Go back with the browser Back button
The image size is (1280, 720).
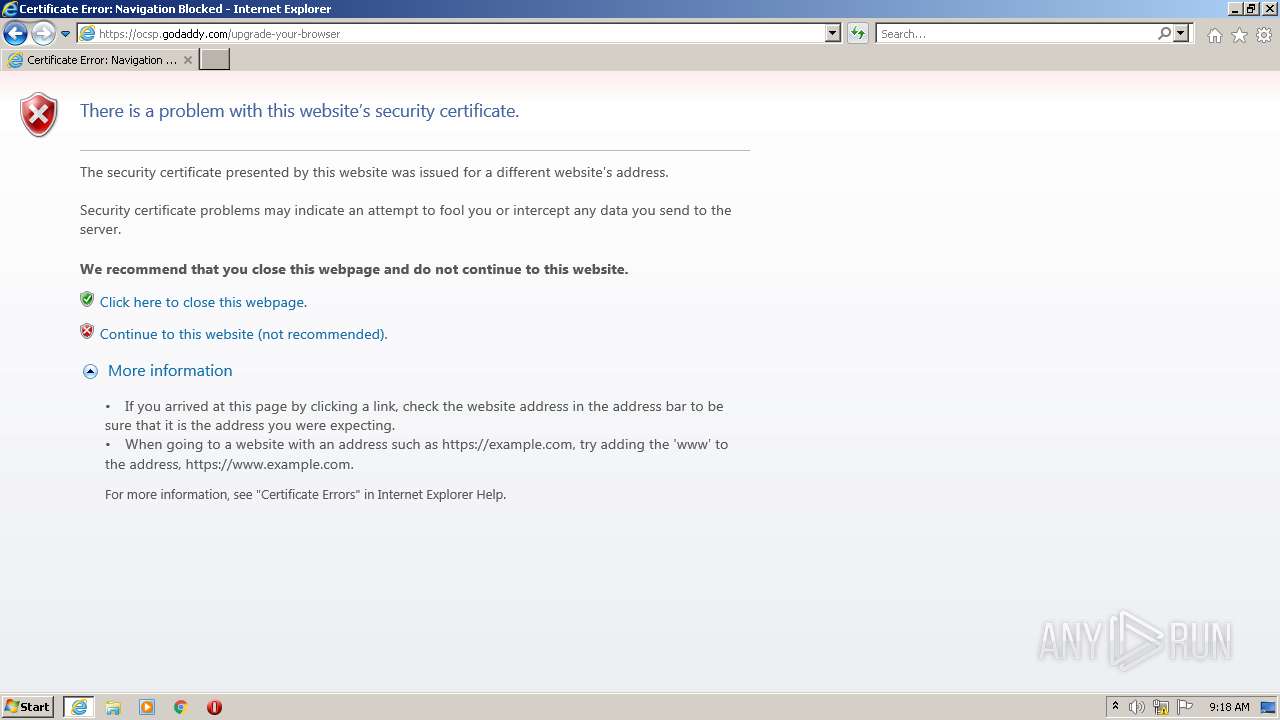pos(15,34)
